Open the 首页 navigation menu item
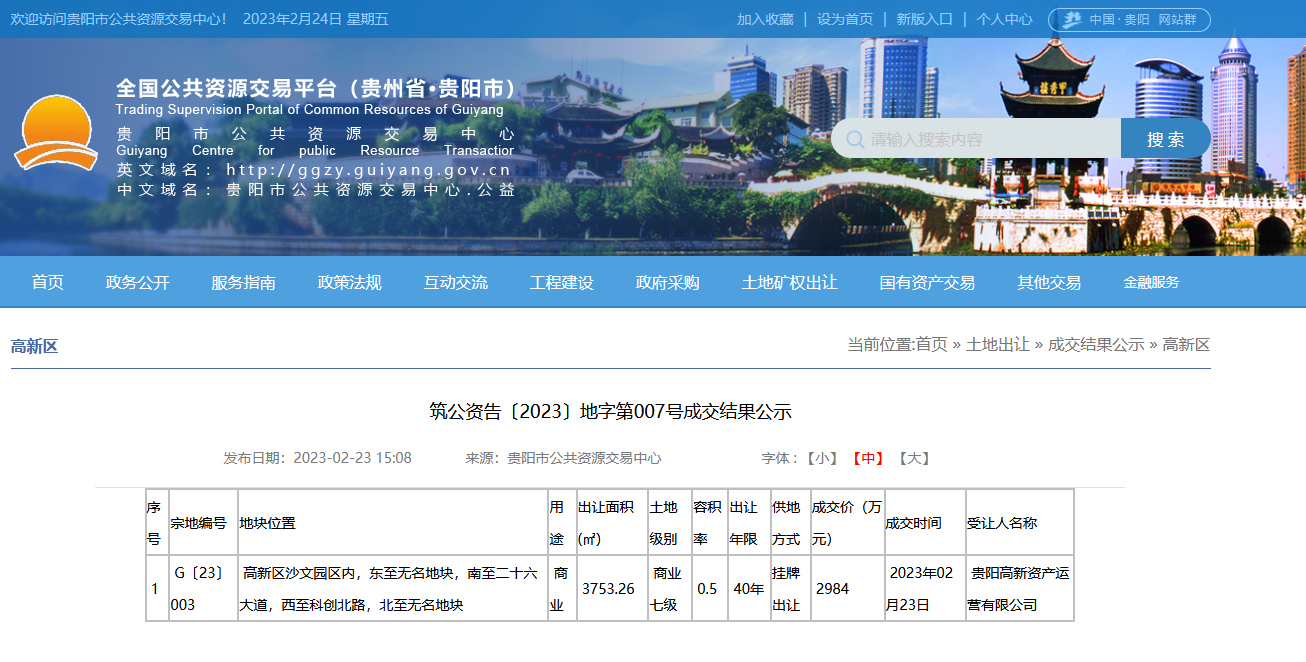Image resolution: width=1306 pixels, height=662 pixels. click(47, 283)
